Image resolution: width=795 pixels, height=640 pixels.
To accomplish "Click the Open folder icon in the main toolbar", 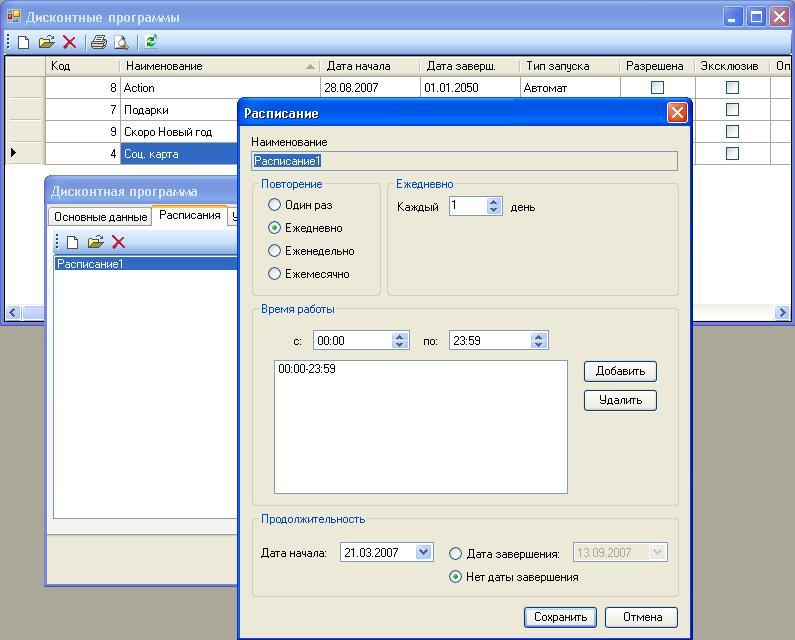I will point(46,42).
